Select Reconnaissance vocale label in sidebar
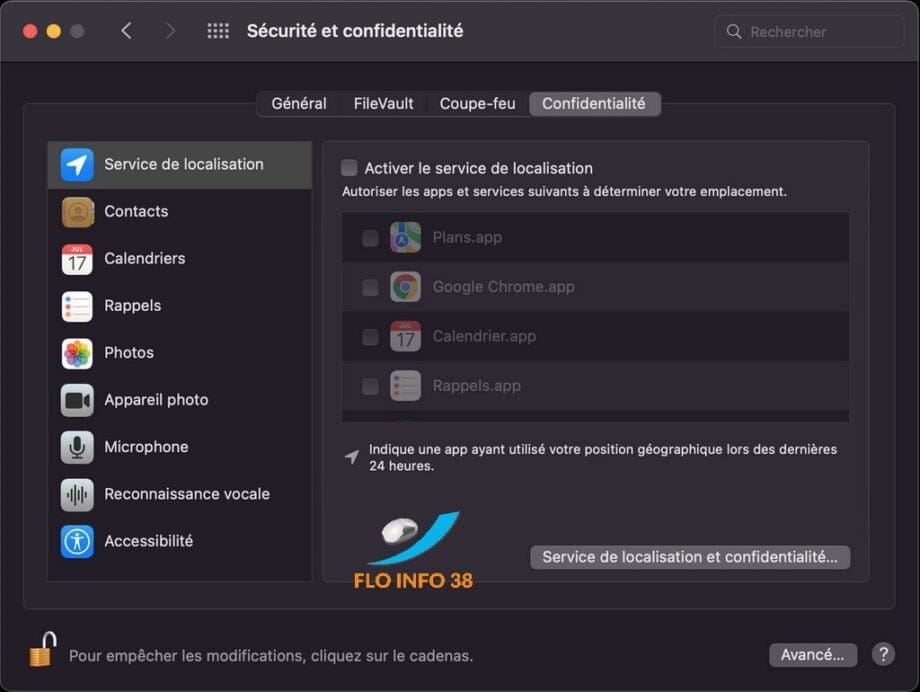Screen dimensions: 920x692 point(187,494)
